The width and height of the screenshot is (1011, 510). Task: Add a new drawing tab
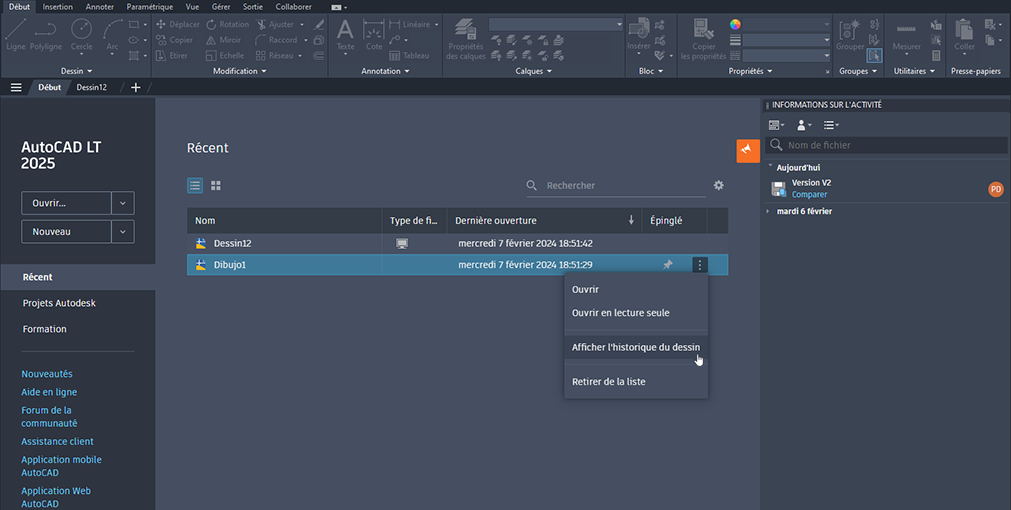tap(135, 87)
